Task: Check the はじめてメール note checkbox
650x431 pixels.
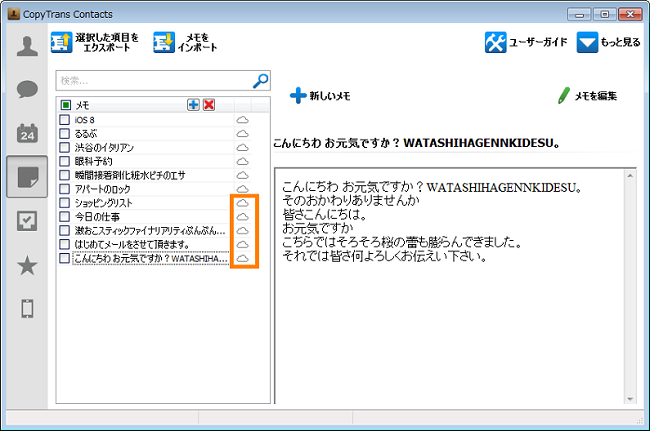Action: pos(64,244)
